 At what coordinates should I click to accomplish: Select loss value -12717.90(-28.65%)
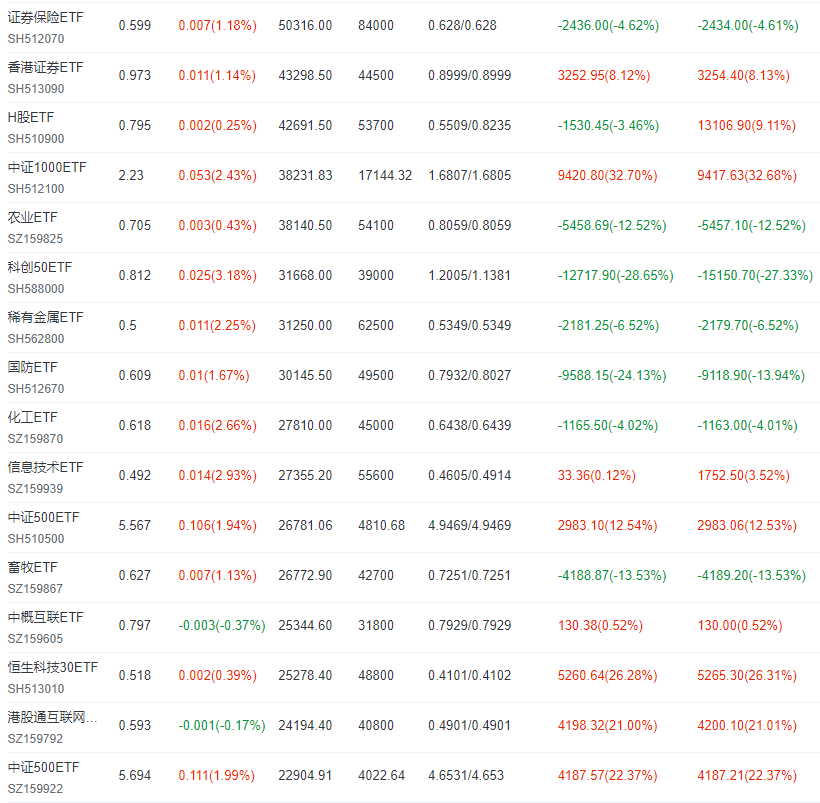tap(616, 275)
